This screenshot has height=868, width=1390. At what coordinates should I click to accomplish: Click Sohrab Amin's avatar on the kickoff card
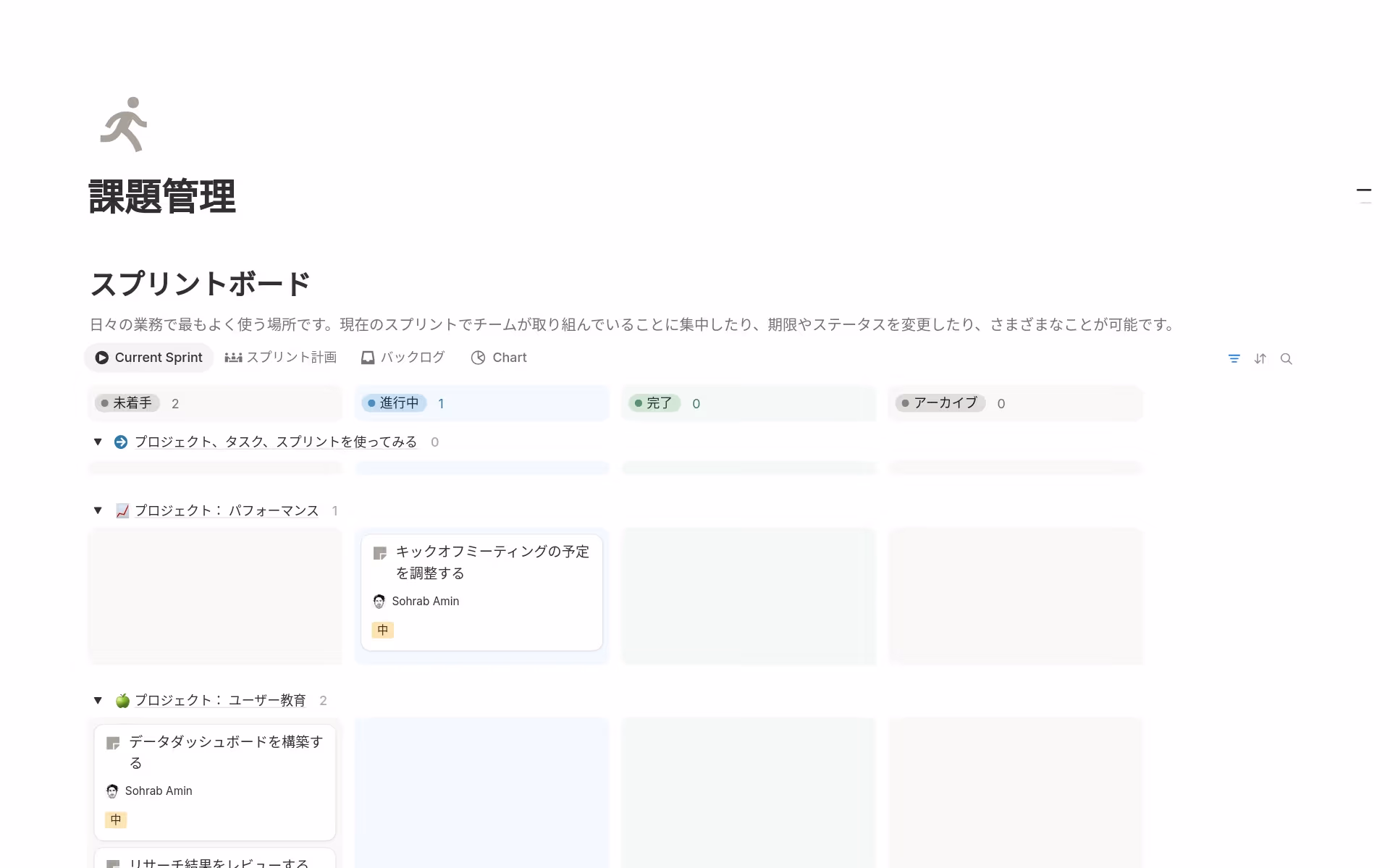pos(379,601)
